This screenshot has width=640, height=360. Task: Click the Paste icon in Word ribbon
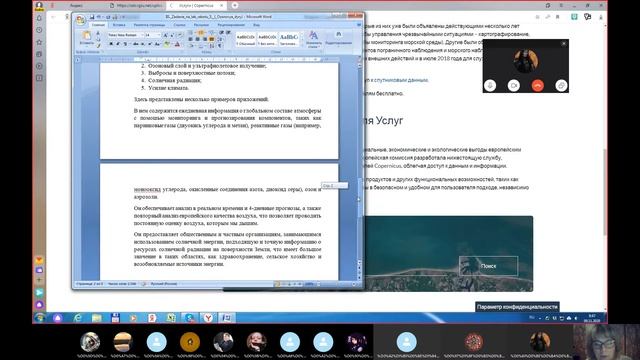87,37
